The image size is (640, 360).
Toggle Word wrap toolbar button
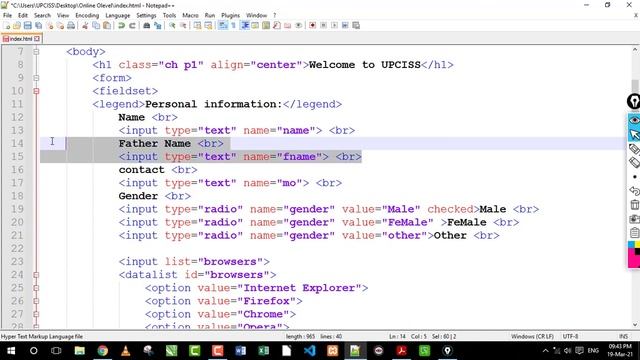223,25
